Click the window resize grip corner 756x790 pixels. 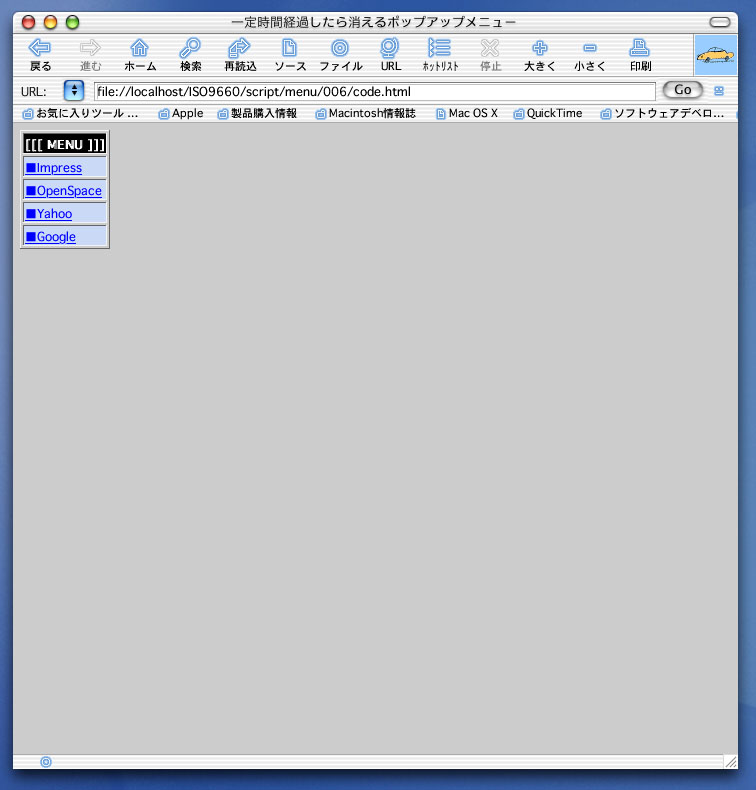coord(730,761)
